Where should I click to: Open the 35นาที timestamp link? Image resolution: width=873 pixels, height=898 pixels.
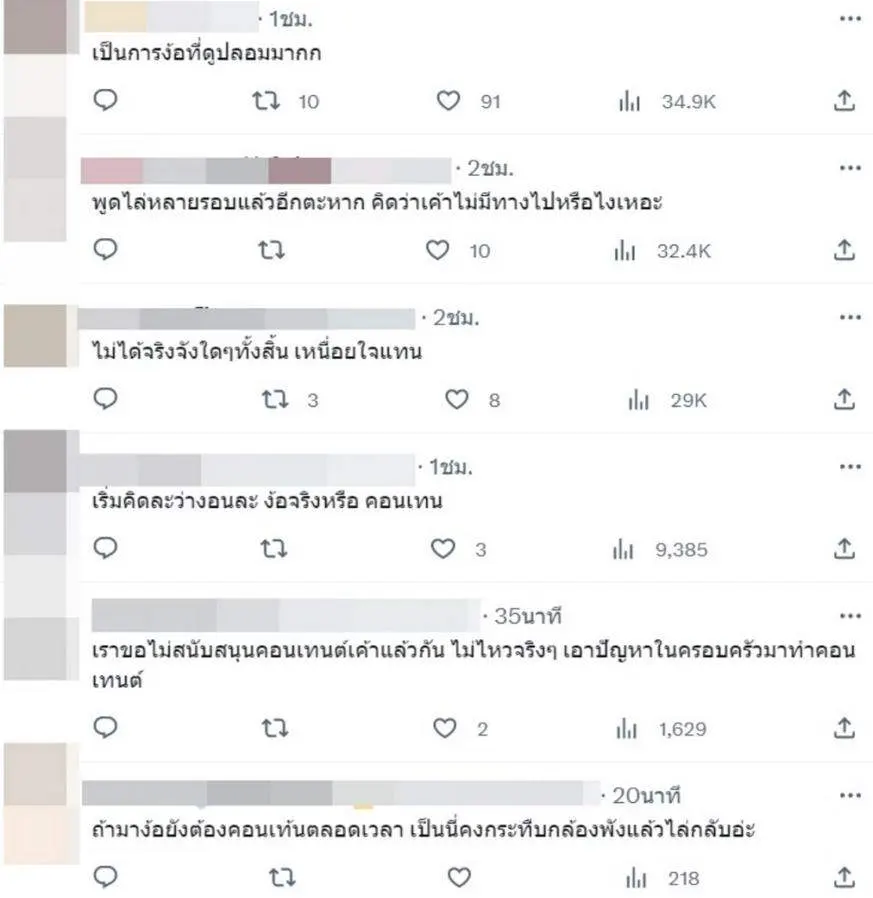528,616
